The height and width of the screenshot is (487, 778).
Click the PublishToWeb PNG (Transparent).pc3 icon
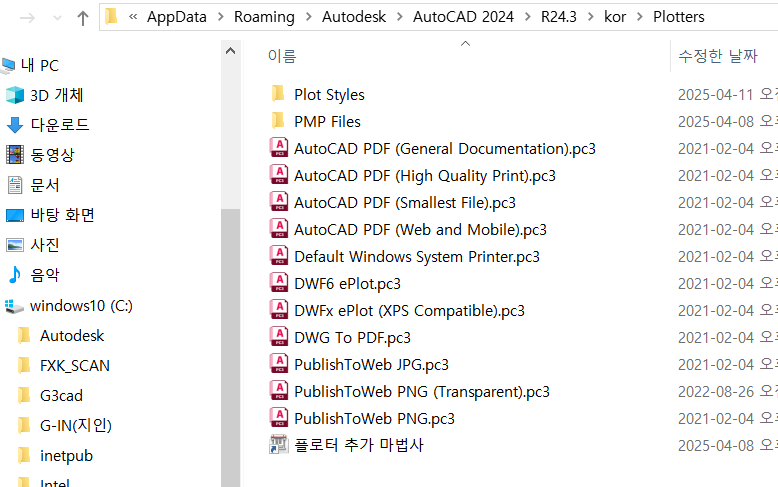click(x=279, y=391)
